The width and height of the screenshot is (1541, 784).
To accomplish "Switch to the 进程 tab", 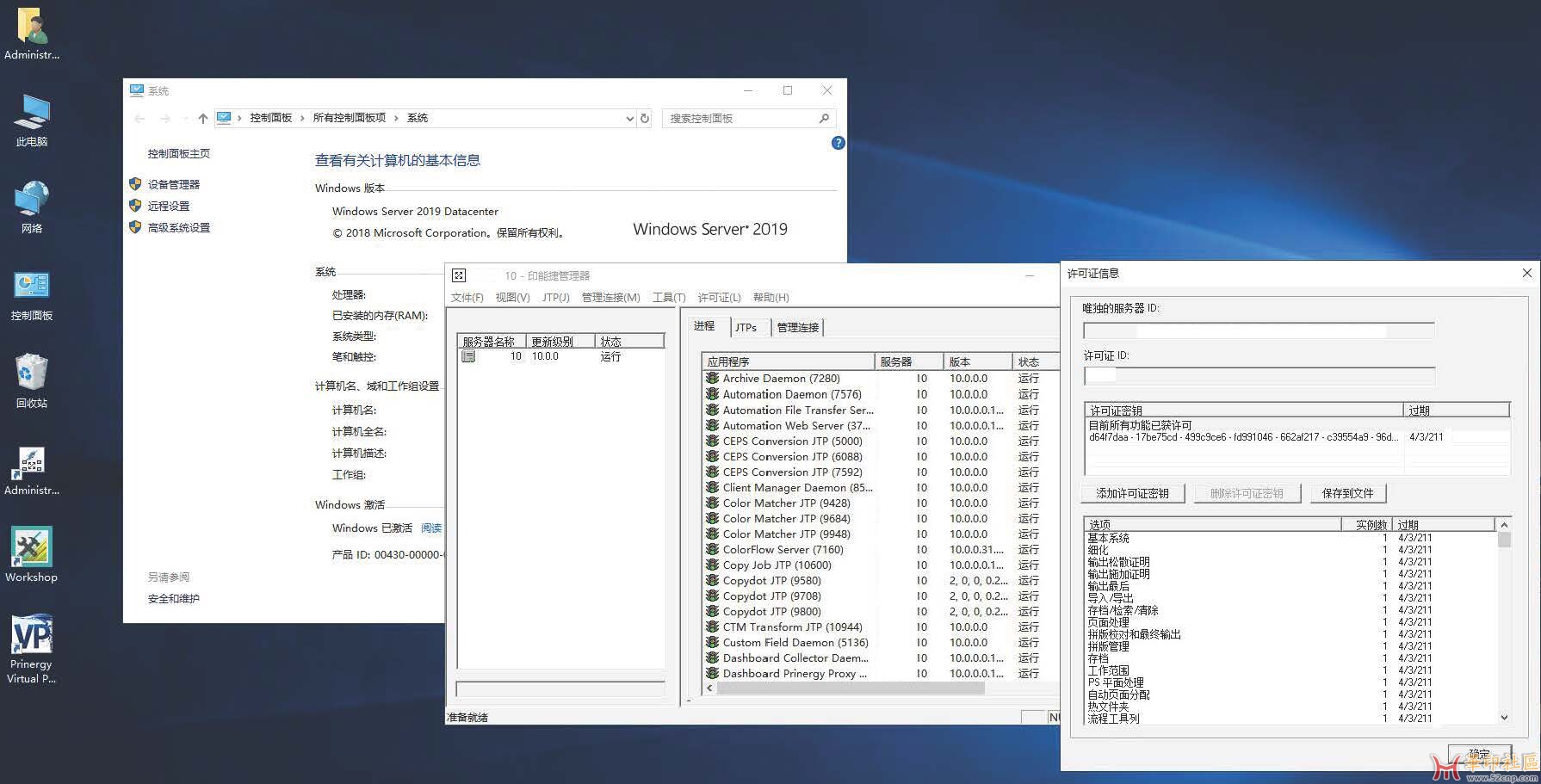I will click(x=704, y=326).
